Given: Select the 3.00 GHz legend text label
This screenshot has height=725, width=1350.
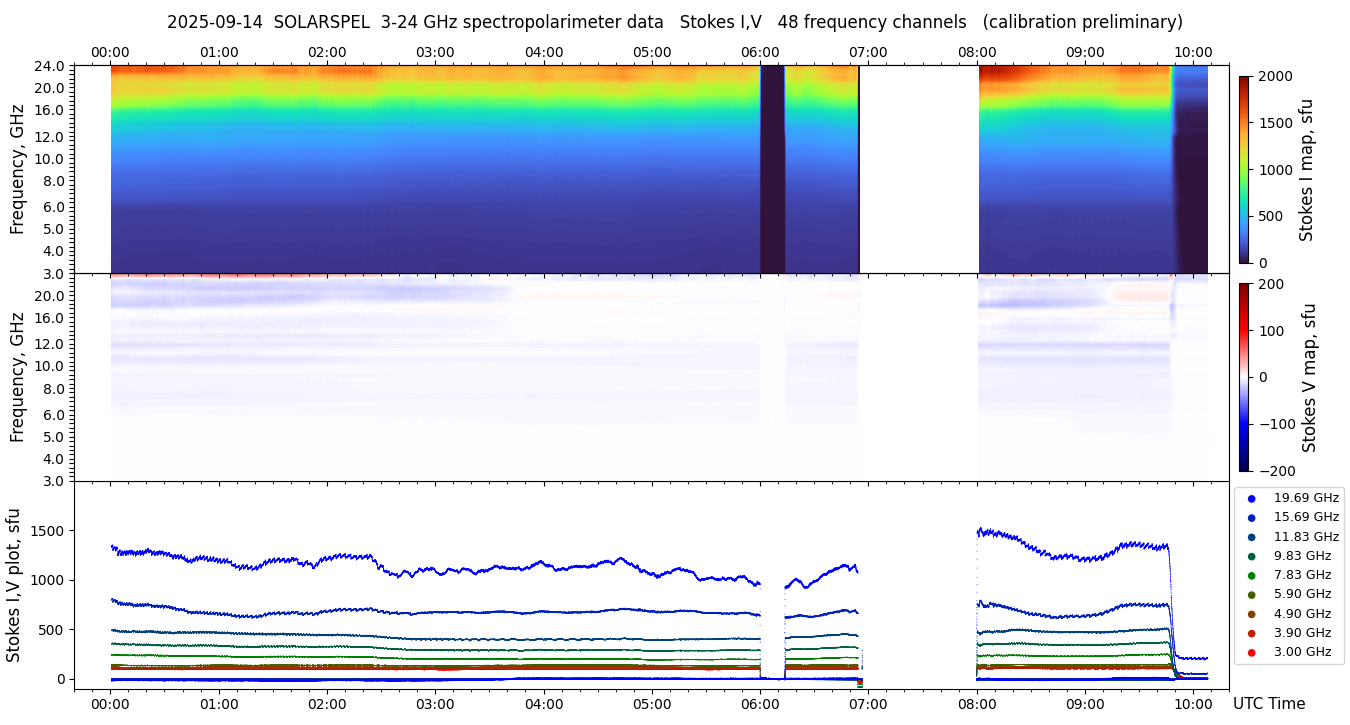Looking at the screenshot, I should coord(1302,652).
